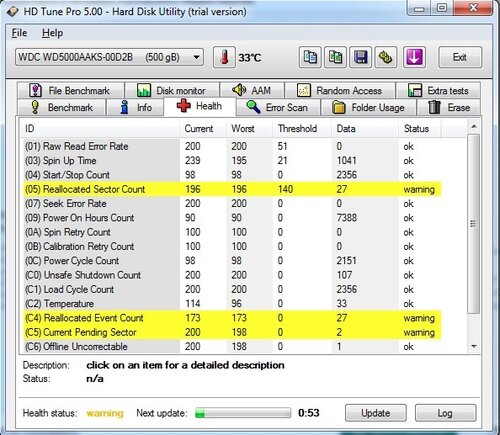Screen dimensions: 500x435
Task: Open the WDC WD5000AAKS drive dropdown
Action: click(x=109, y=57)
